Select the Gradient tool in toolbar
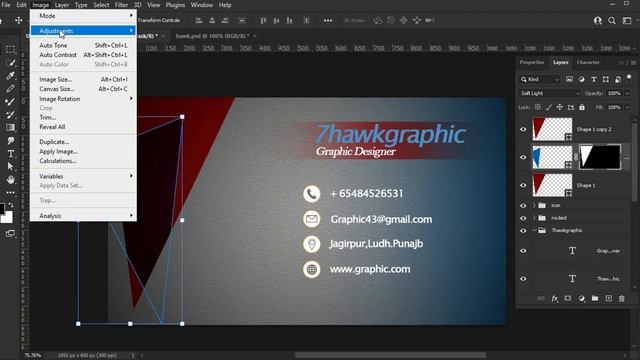This screenshot has width=640, height=360. (x=11, y=128)
